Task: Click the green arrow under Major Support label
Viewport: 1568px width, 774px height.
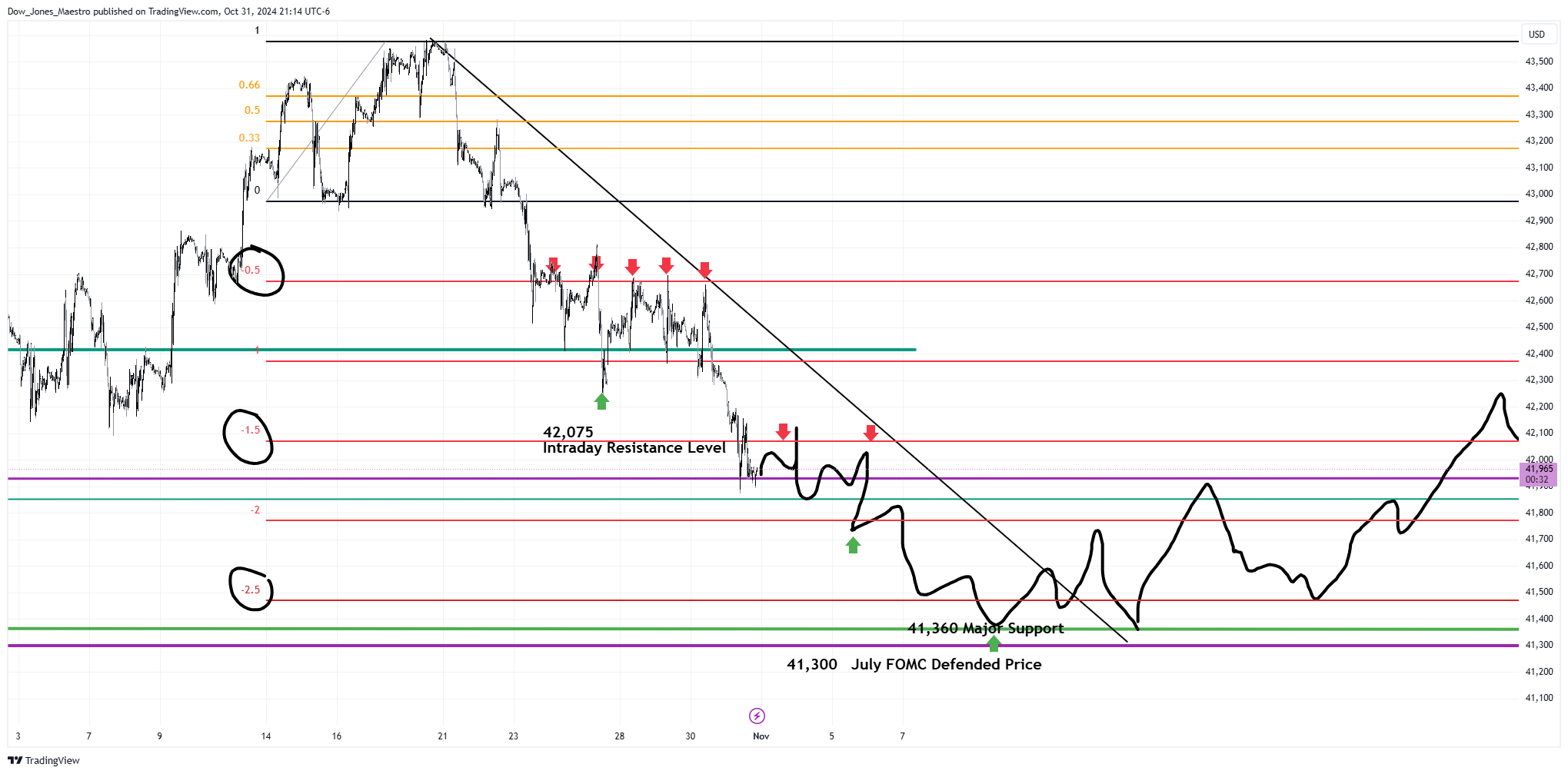Action: [x=994, y=643]
